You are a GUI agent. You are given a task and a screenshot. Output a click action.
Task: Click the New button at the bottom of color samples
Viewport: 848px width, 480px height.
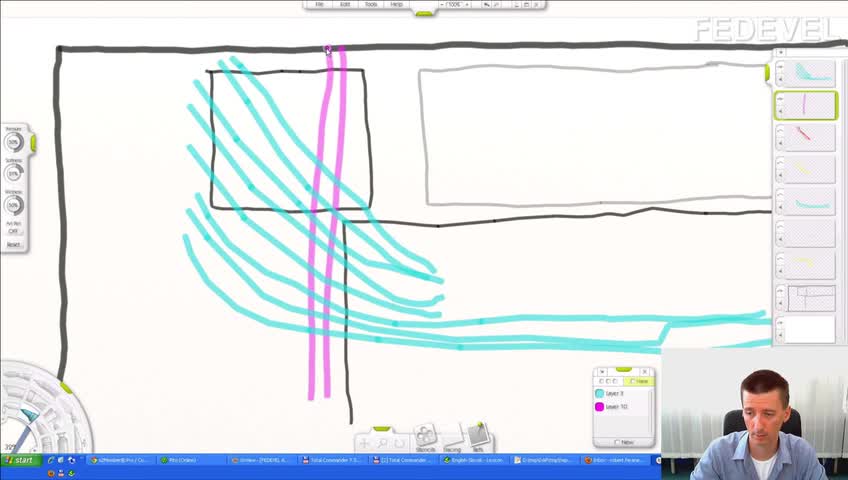click(x=624, y=442)
